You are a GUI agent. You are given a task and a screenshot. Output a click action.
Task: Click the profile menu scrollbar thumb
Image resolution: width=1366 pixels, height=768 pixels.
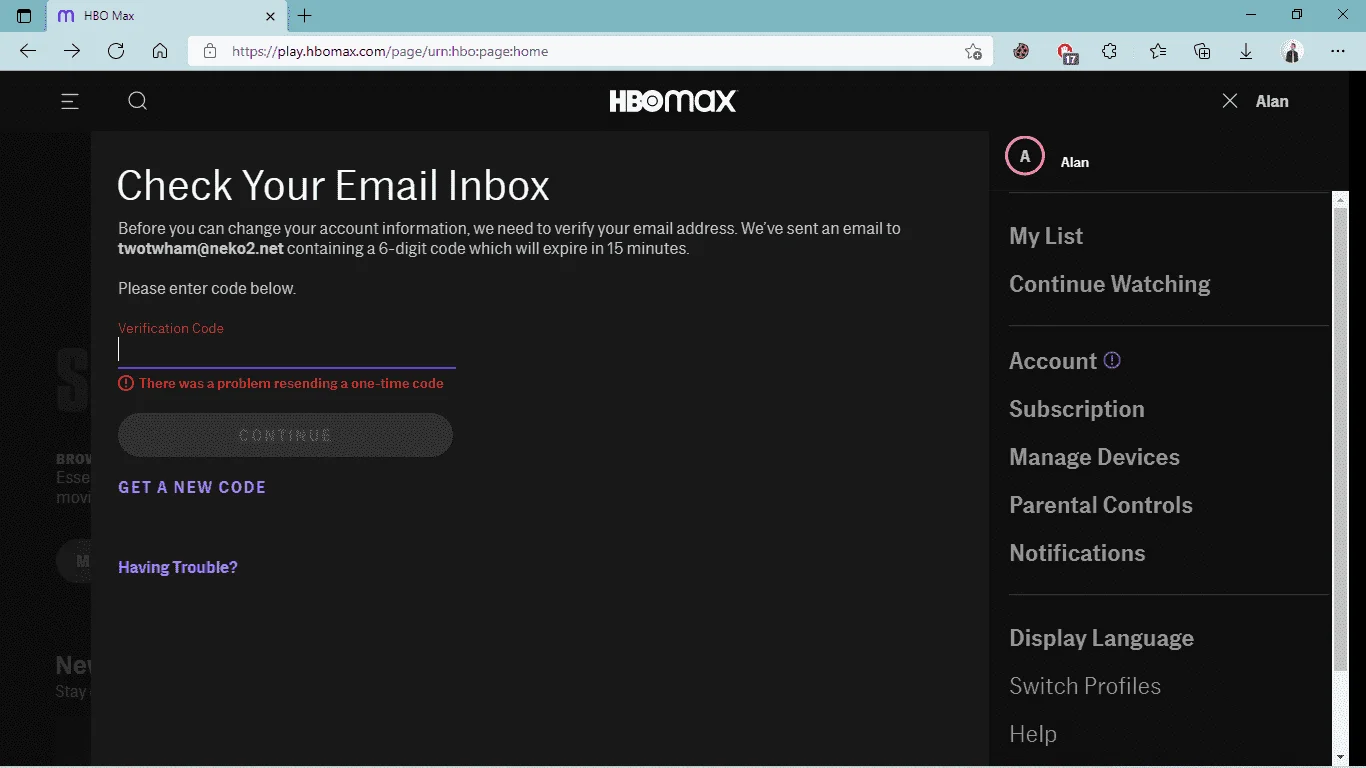click(1340, 438)
